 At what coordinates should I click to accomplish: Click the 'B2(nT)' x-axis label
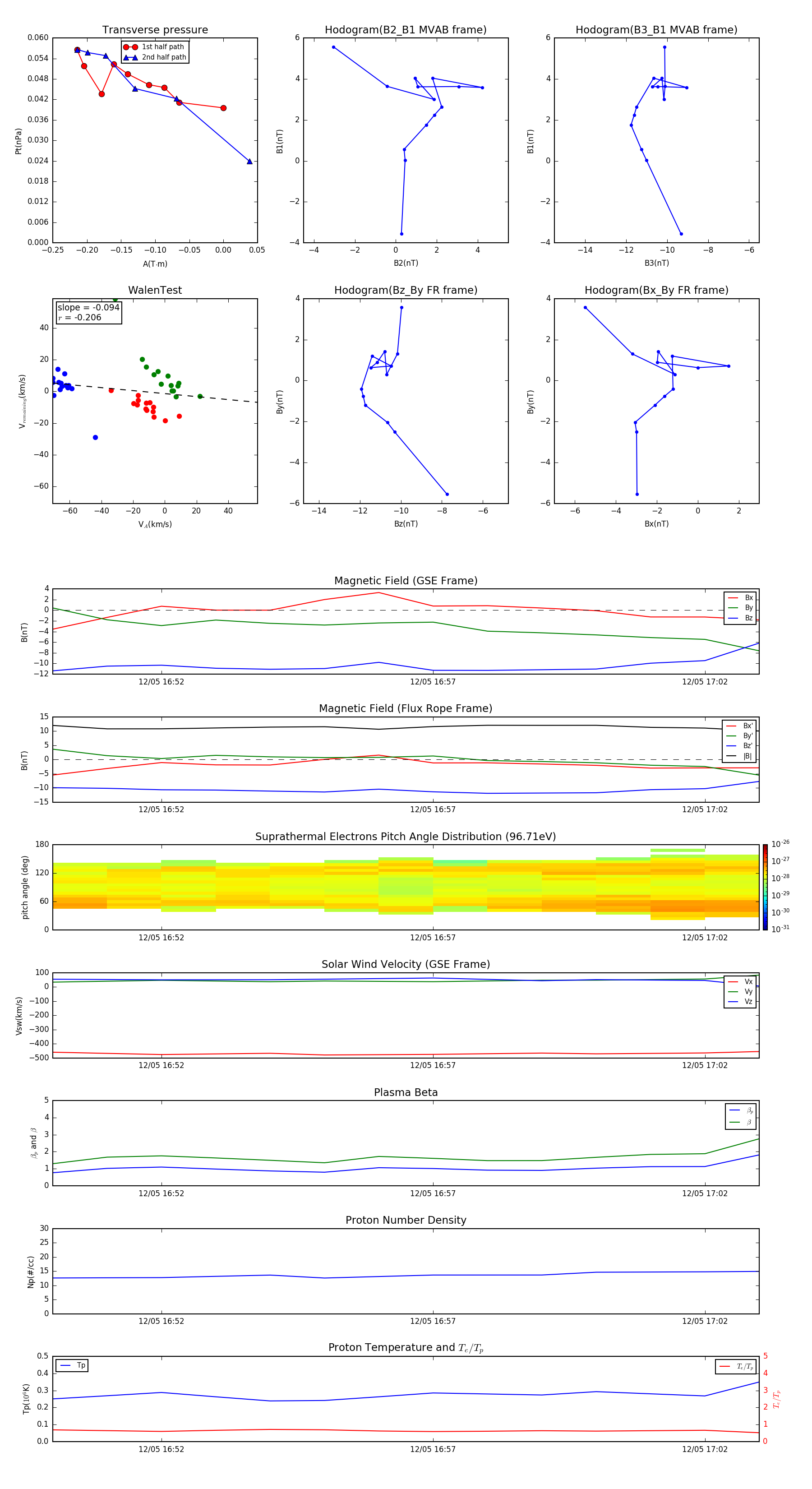click(406, 264)
